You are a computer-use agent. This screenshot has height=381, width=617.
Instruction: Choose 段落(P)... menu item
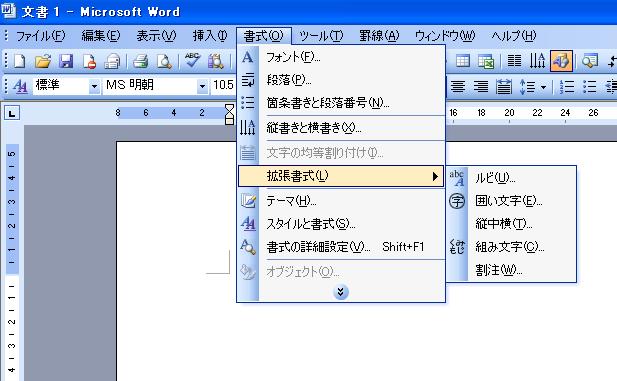coord(341,80)
